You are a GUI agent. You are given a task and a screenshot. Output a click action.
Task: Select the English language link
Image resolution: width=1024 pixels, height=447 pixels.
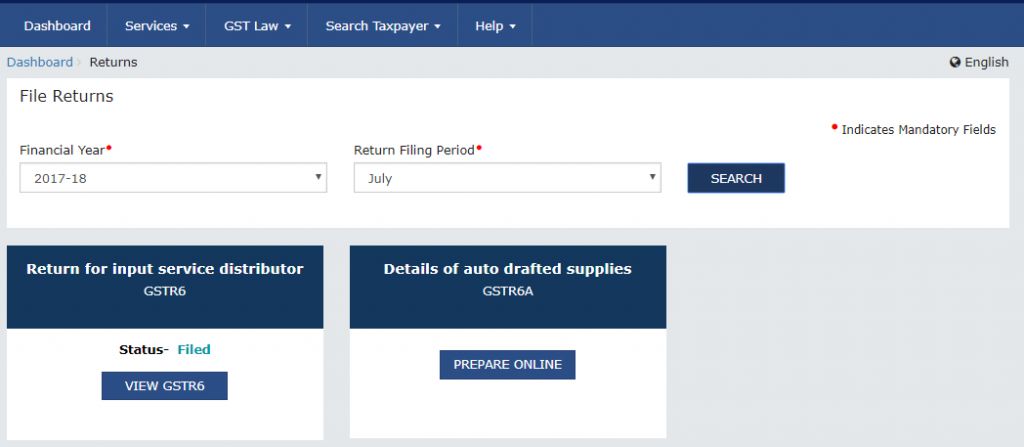tap(986, 62)
